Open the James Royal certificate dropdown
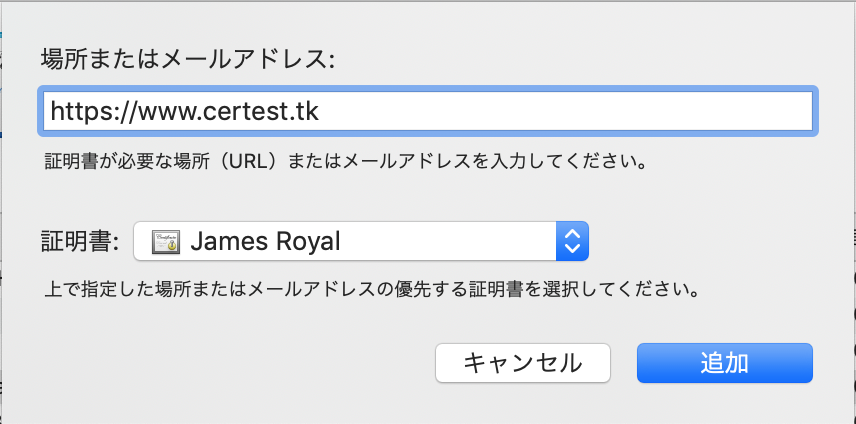This screenshot has width=856, height=424. click(x=360, y=241)
